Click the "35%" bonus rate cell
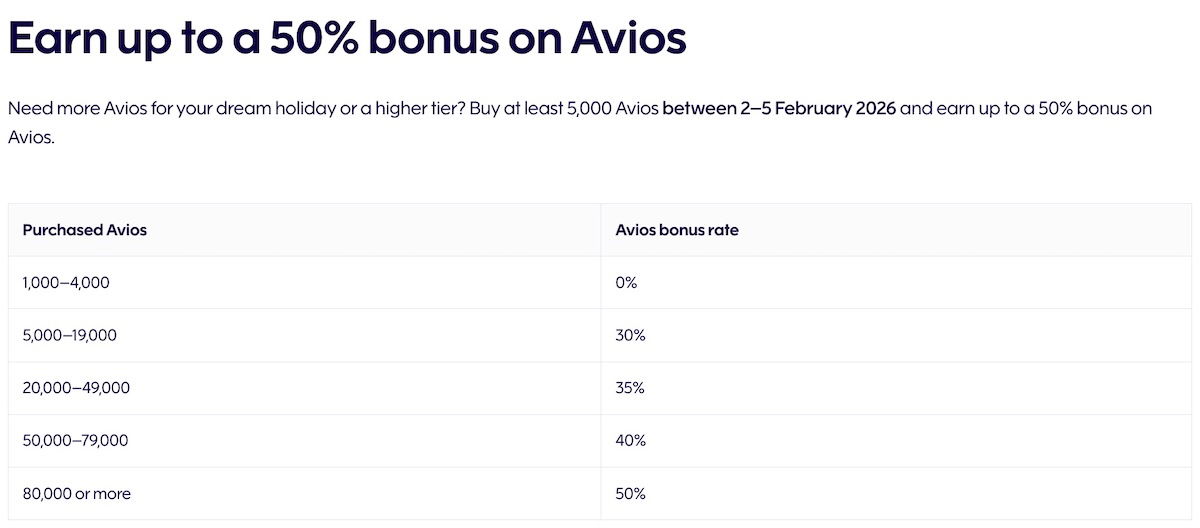1200x528 pixels. click(630, 388)
